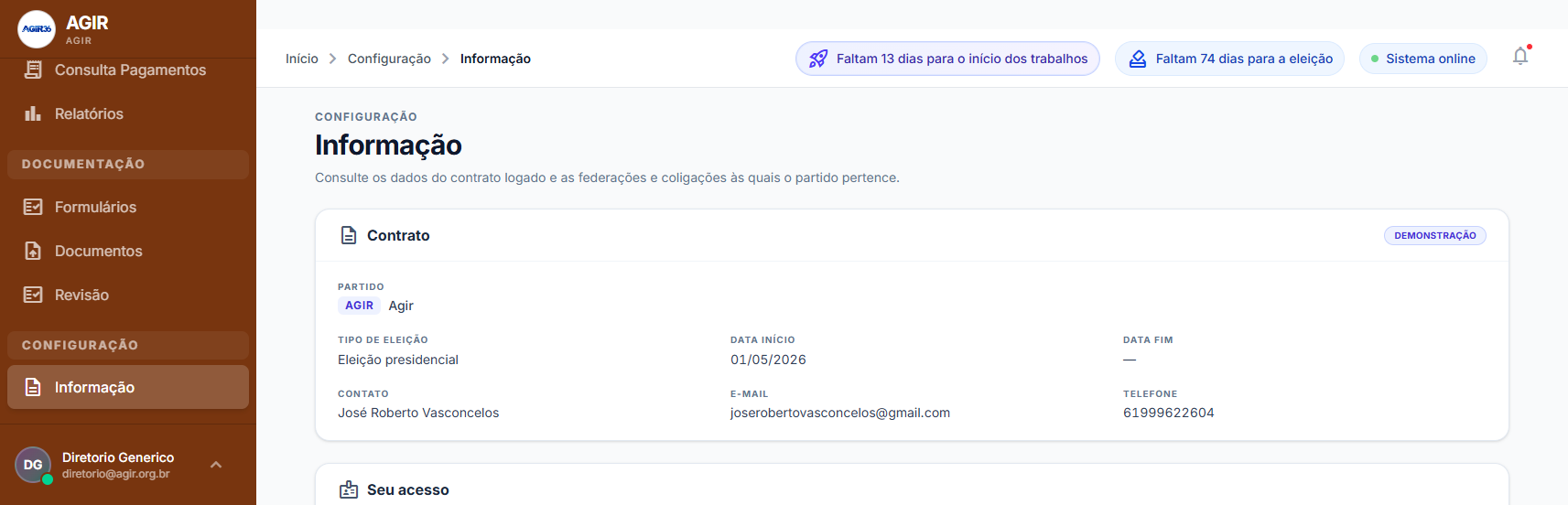
Task: Click the Informação breadcrumb item
Action: pos(495,59)
